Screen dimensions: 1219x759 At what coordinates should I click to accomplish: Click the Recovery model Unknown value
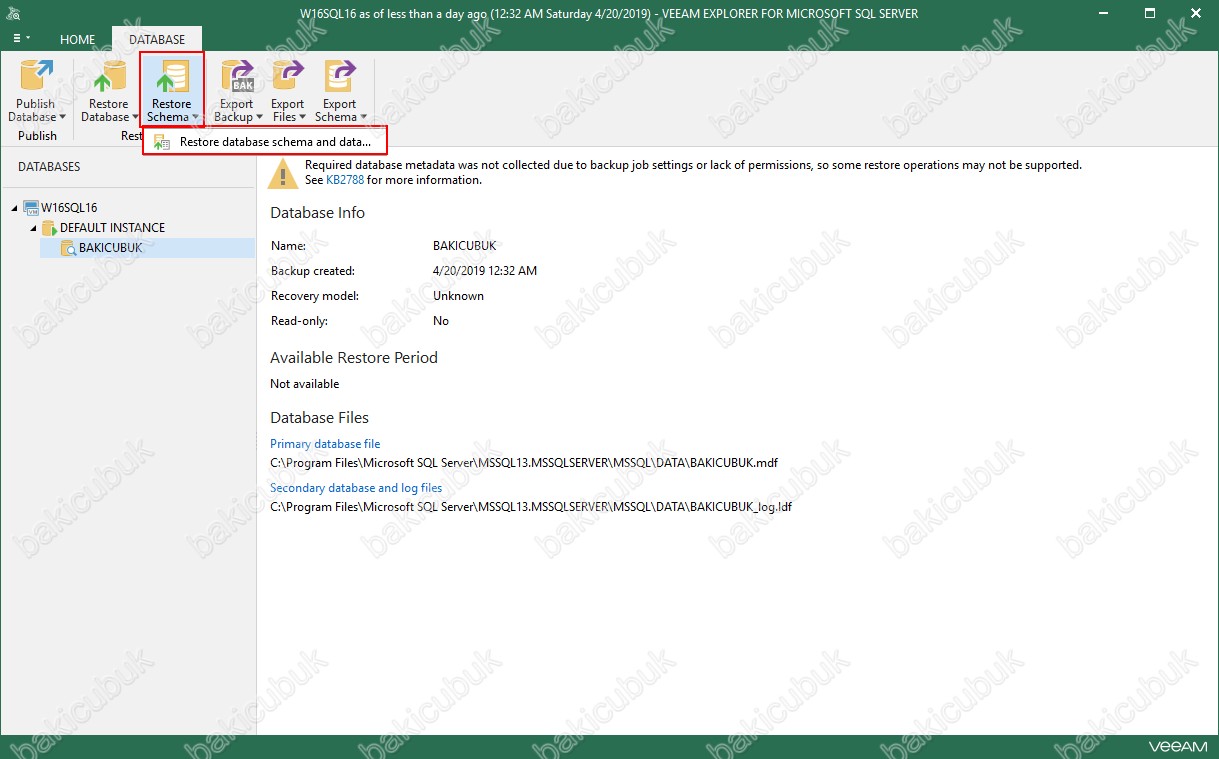458,296
